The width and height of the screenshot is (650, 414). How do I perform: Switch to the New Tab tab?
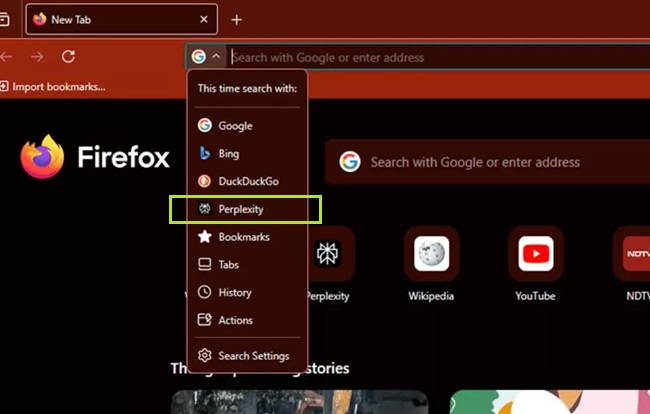coord(121,19)
